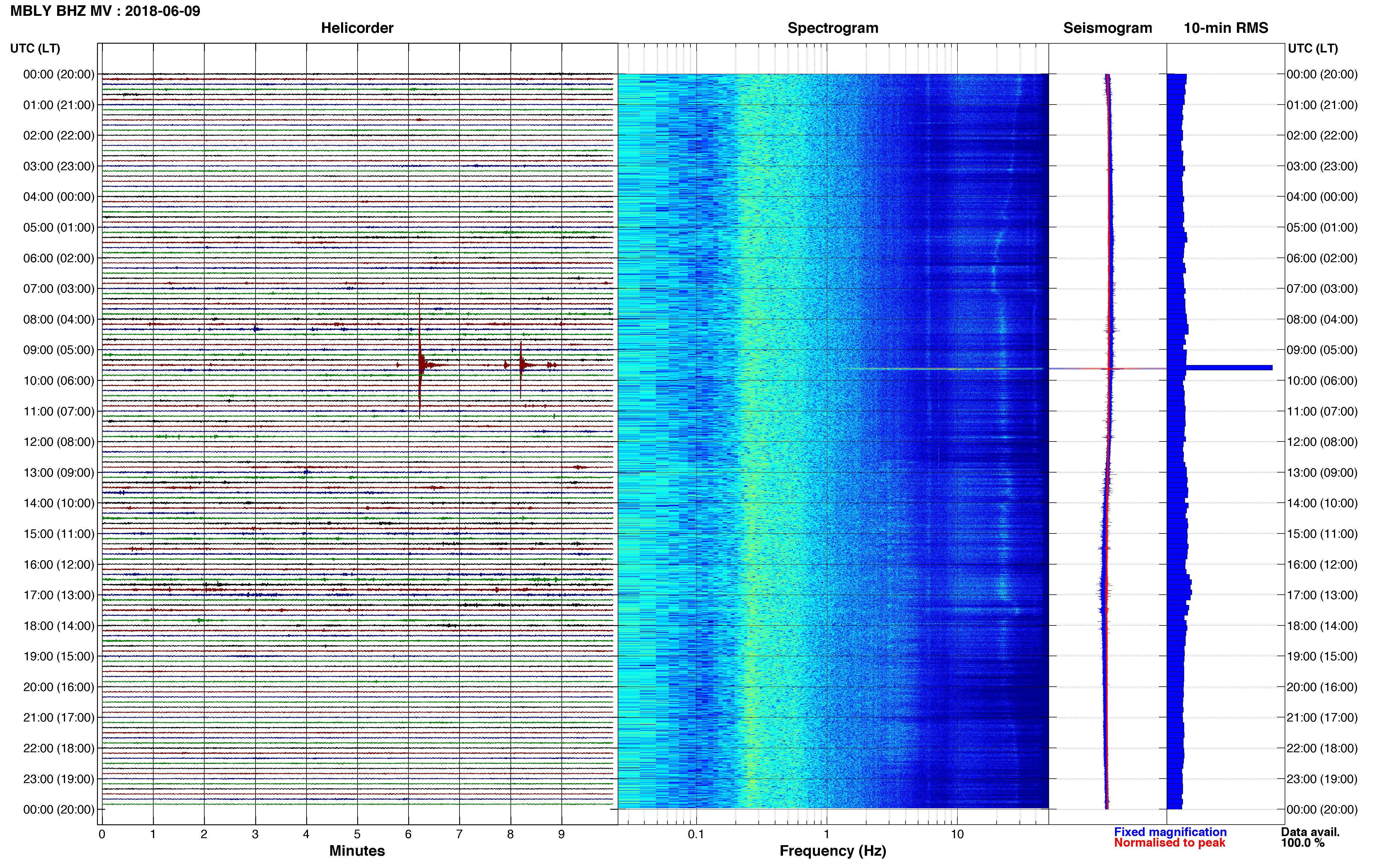This screenshot has height=868, width=1389.
Task: Click the Helicorder-side 20:00 (16:00) time label
Action: pos(59,687)
